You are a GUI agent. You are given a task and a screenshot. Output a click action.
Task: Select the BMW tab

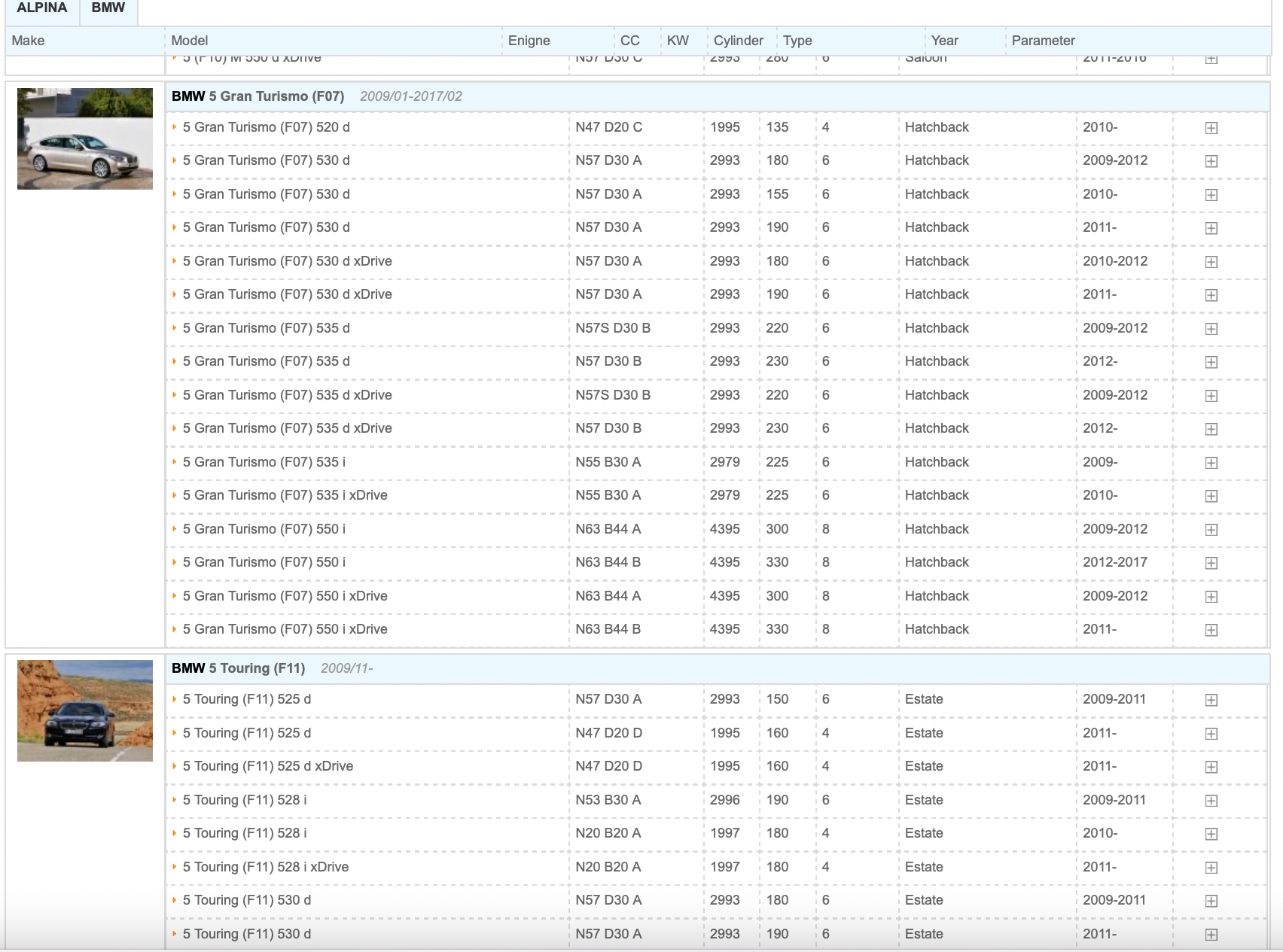108,8
